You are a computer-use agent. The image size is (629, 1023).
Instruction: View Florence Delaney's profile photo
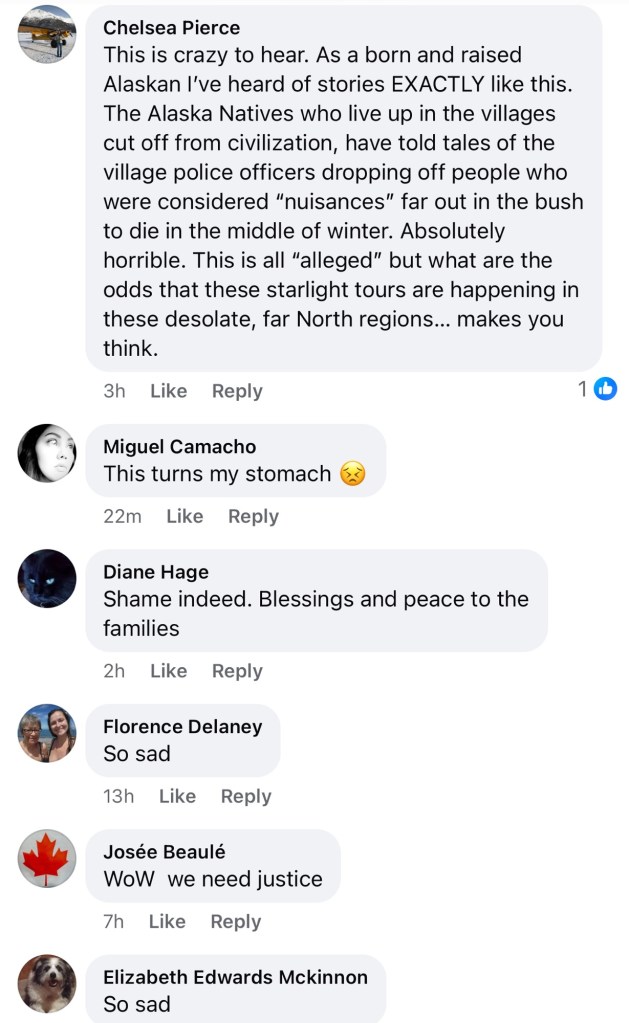[x=47, y=733]
